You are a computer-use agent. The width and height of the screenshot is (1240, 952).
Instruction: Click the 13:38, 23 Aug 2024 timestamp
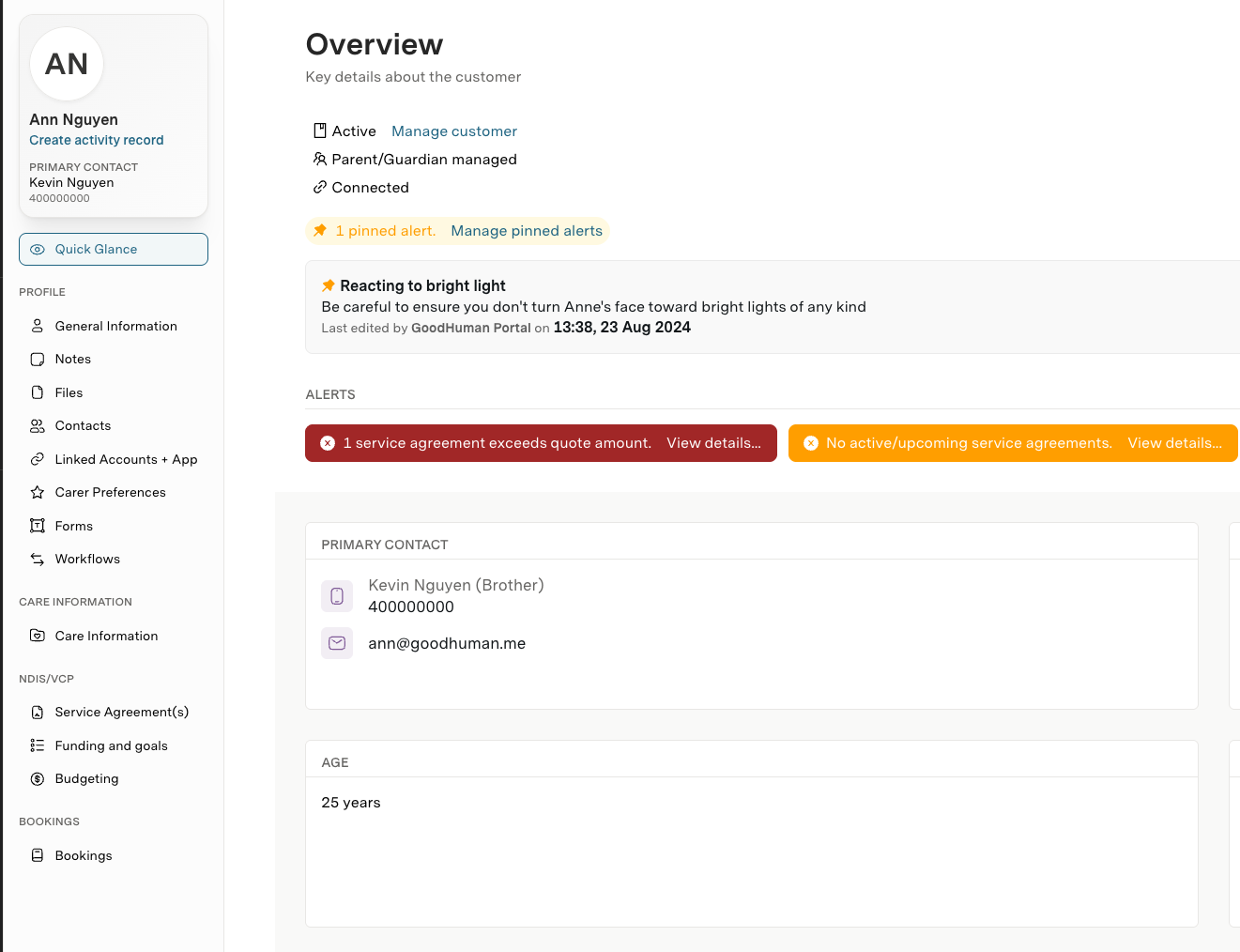tap(622, 327)
